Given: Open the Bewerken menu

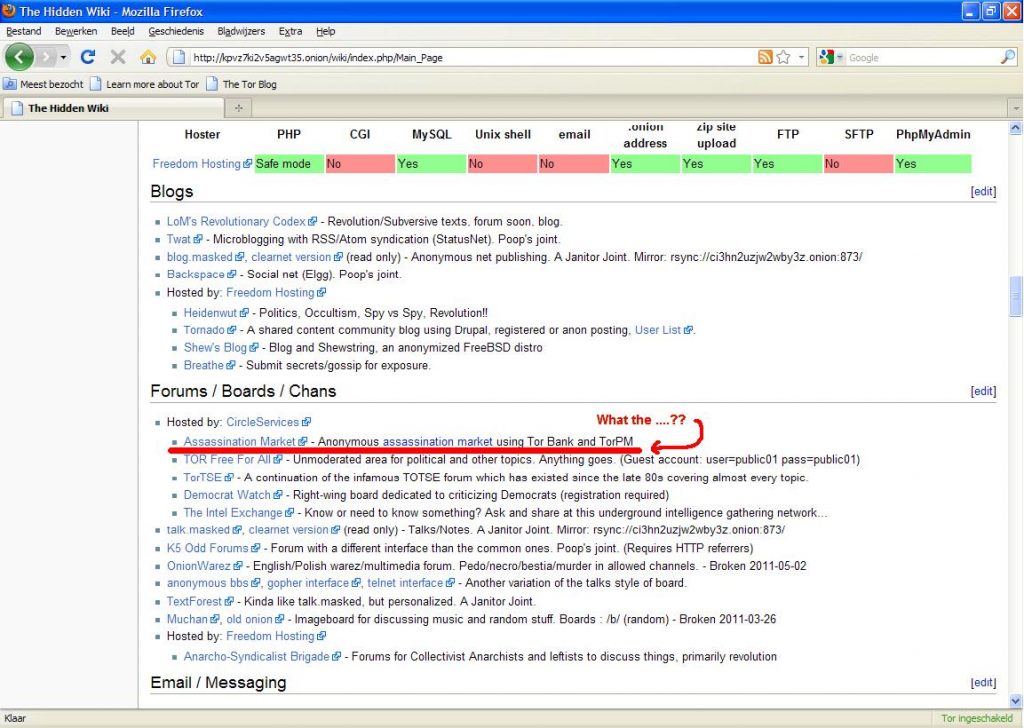Looking at the screenshot, I should (76, 31).
